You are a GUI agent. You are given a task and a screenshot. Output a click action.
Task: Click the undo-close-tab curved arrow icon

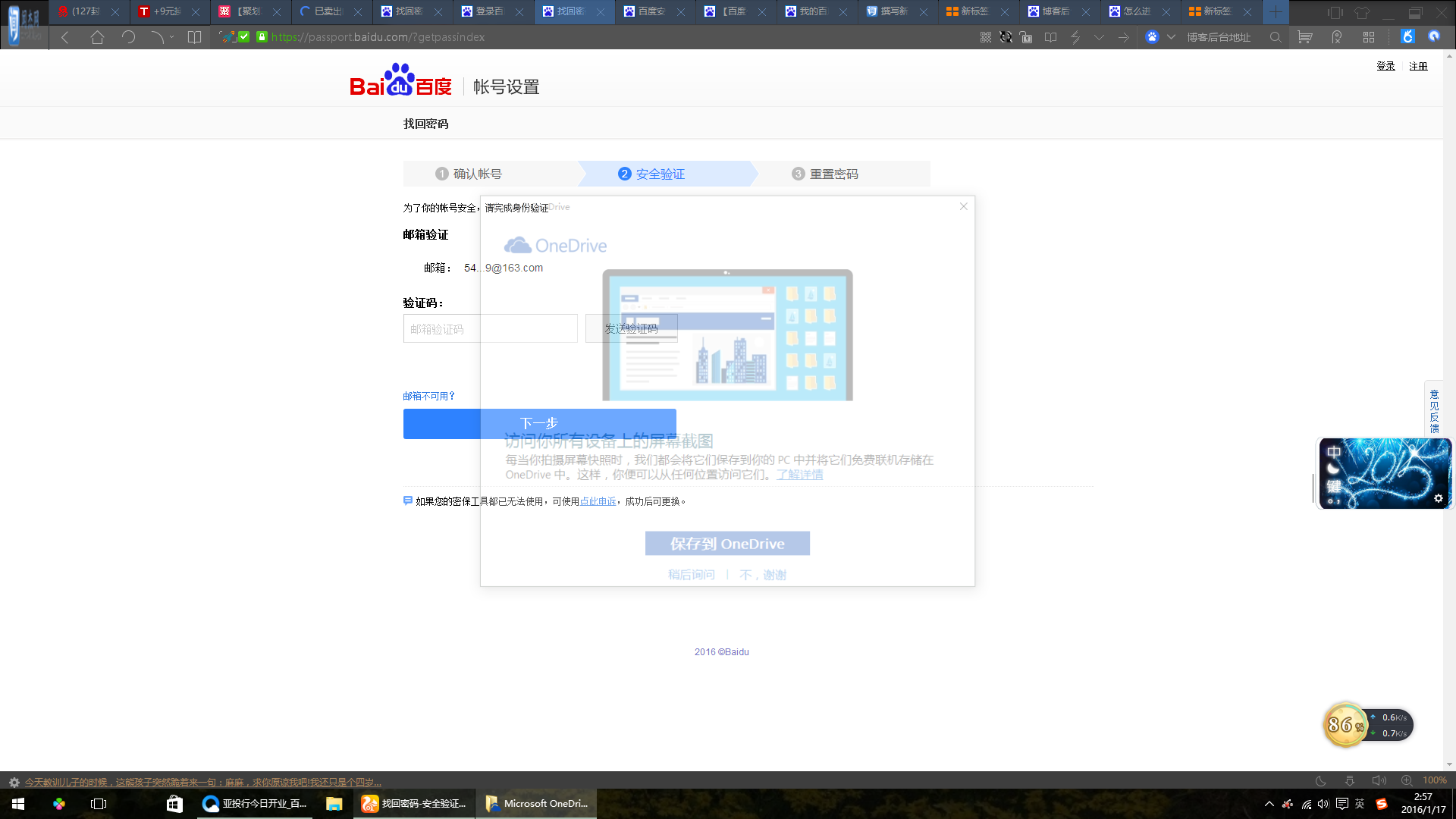click(x=156, y=37)
